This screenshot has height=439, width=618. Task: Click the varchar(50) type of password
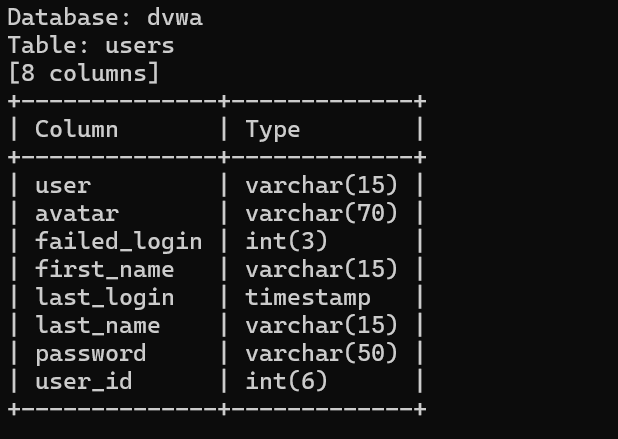(x=321, y=353)
